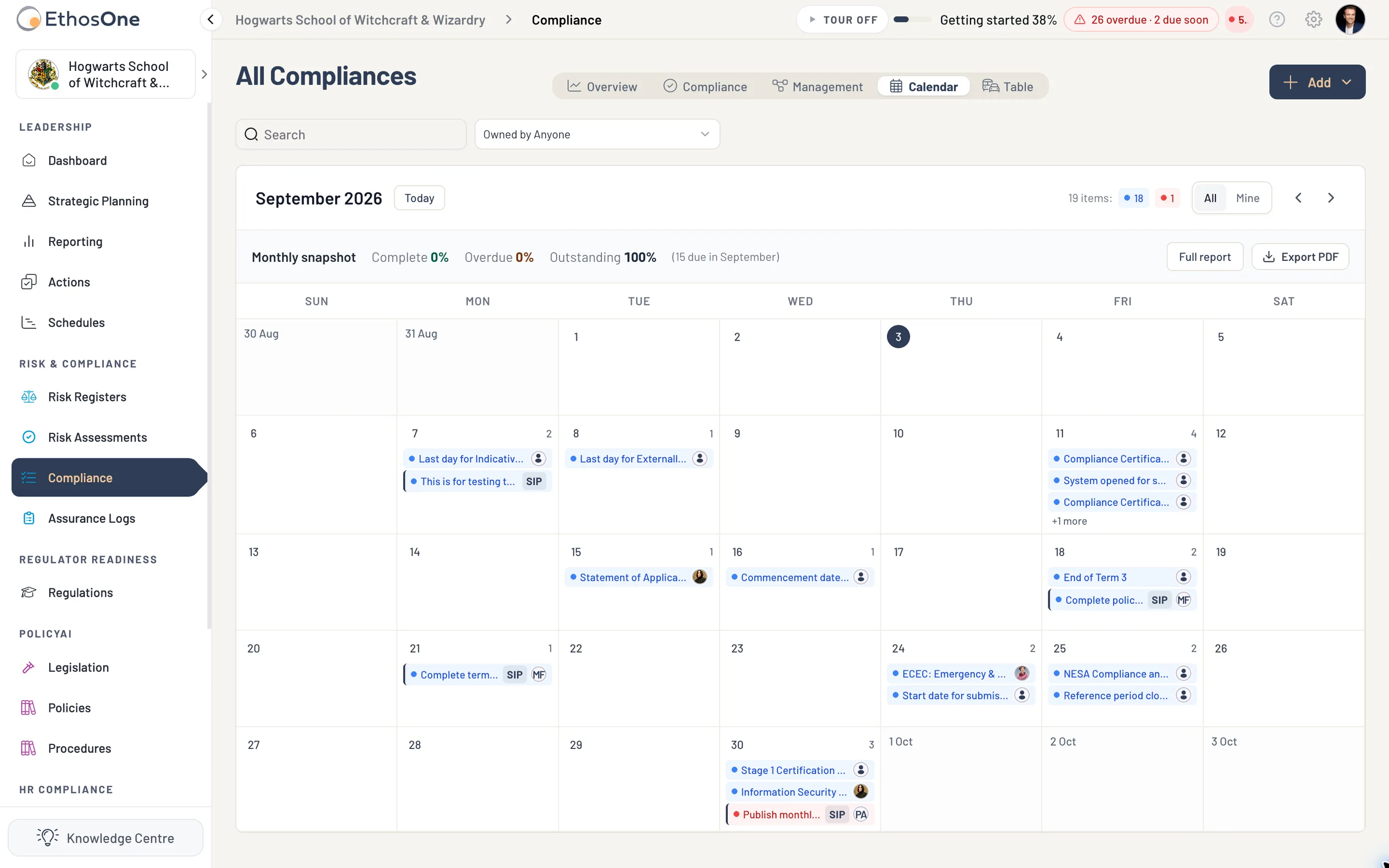1389x868 pixels.
Task: Open Procedures under PolicyAI
Action: 79,748
